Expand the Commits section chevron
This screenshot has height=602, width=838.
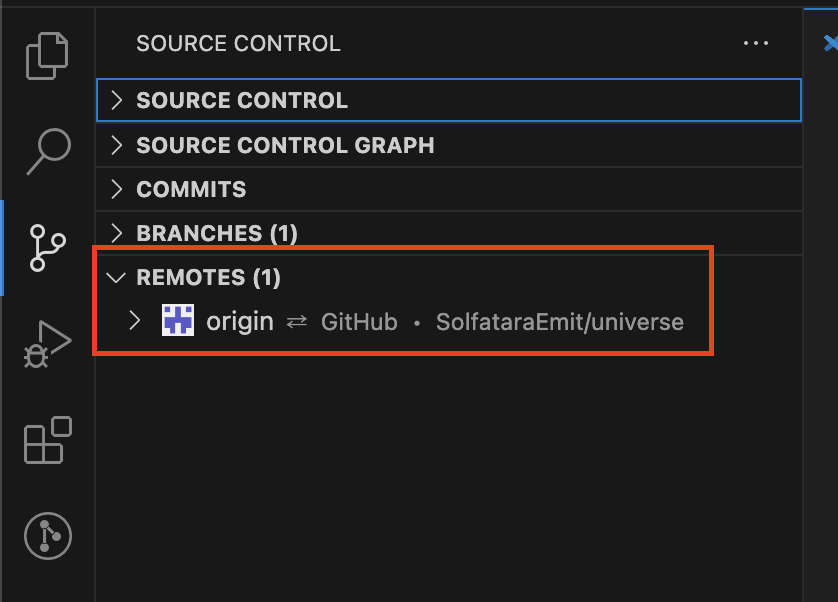[117, 189]
